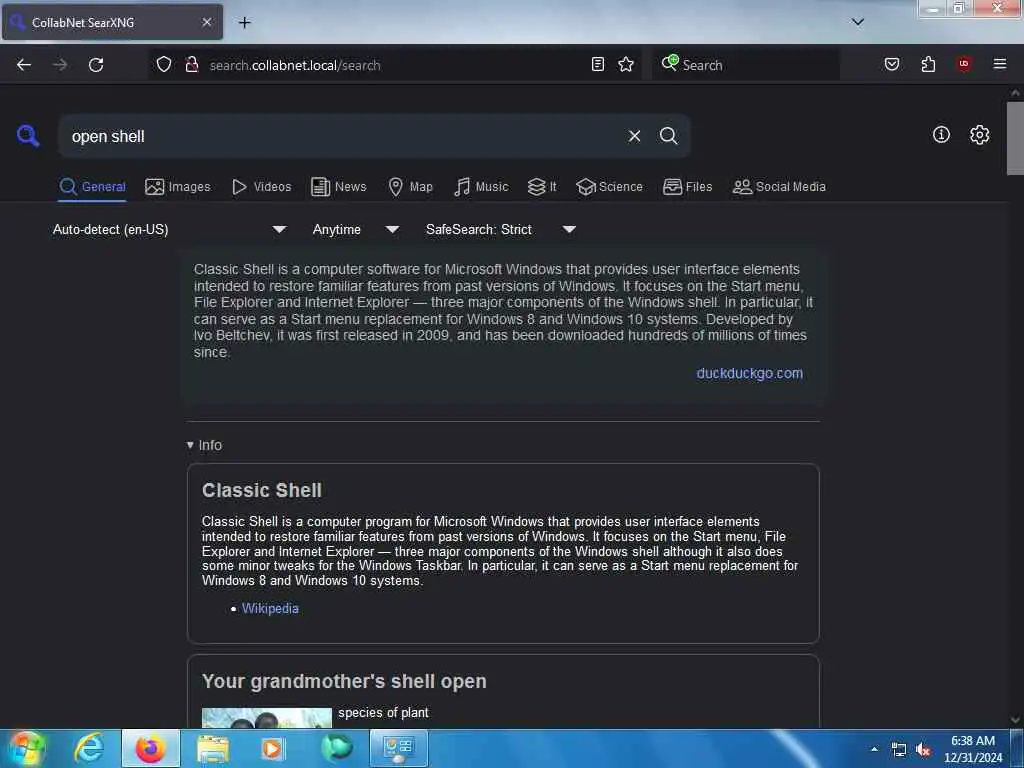Switch to the Music search tab

[x=481, y=187]
